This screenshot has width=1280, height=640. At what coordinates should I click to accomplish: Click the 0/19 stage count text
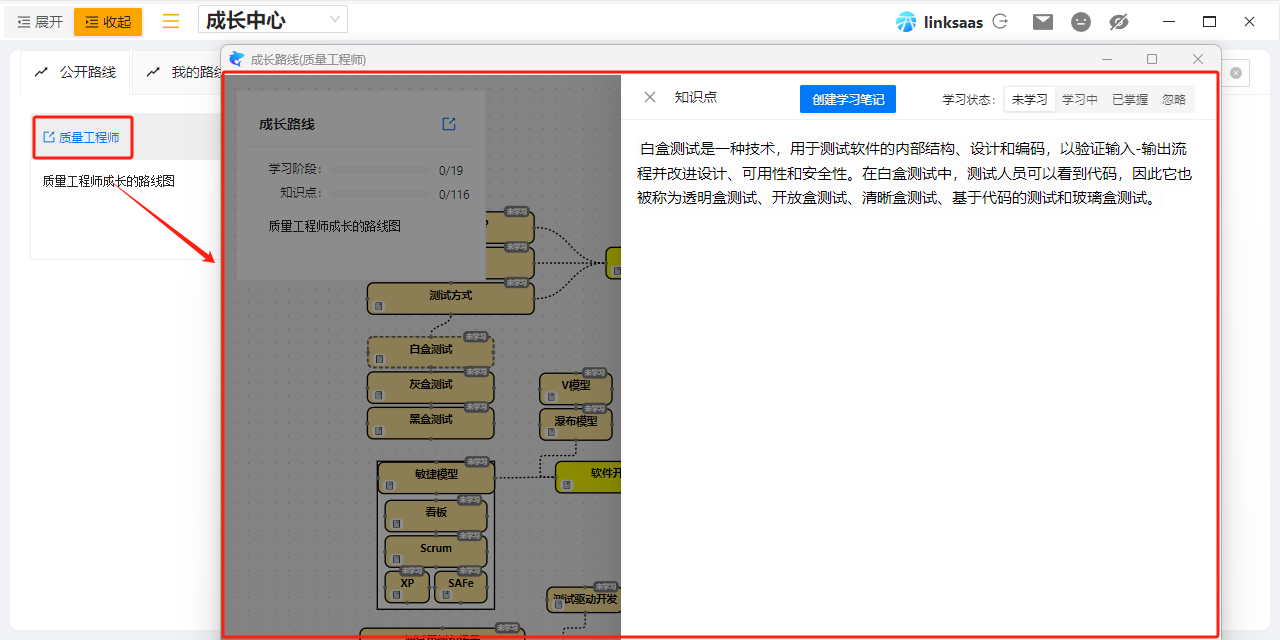451,170
